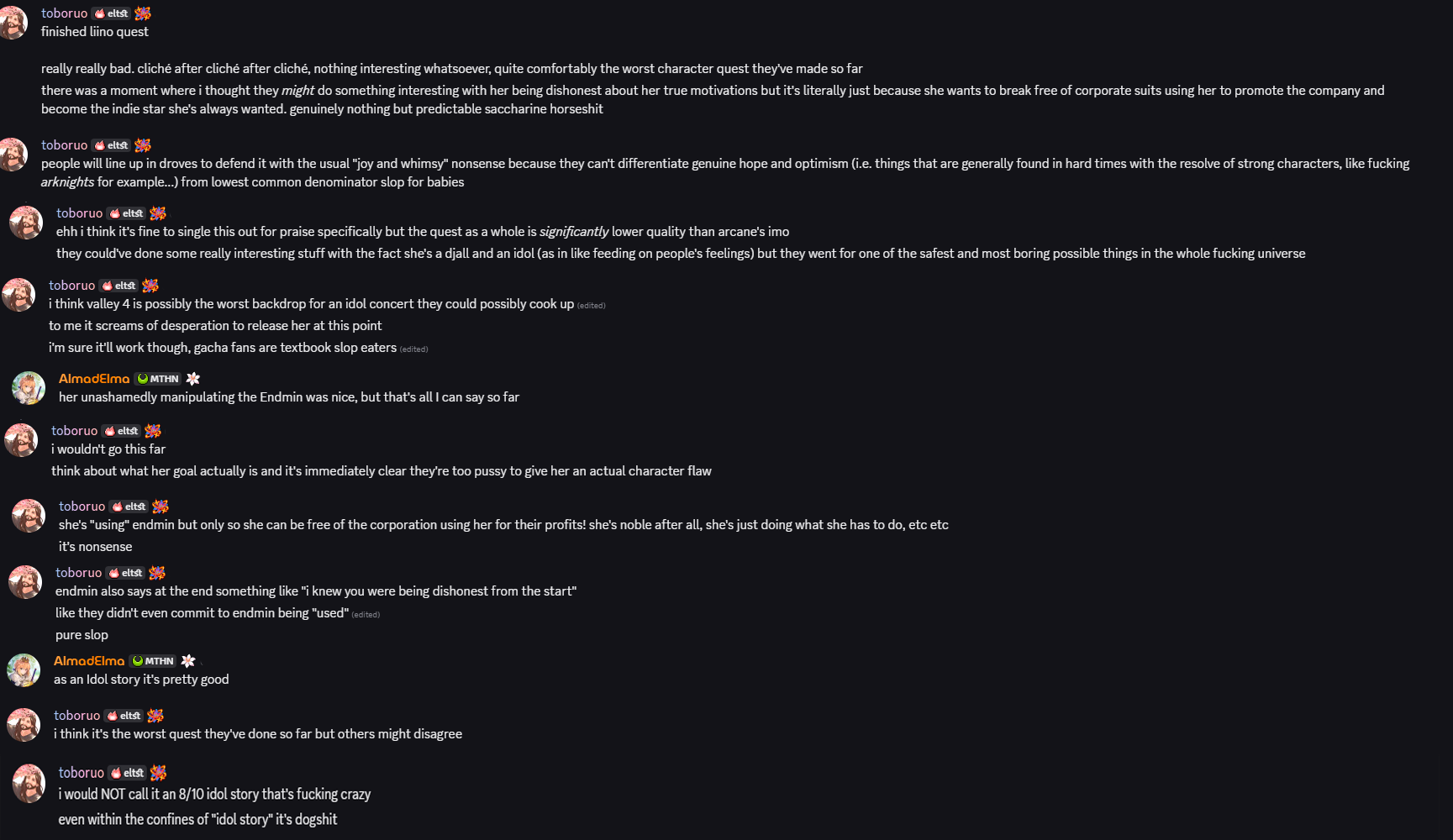Click the AlmadElma username above "as an Idol story"

(x=89, y=661)
